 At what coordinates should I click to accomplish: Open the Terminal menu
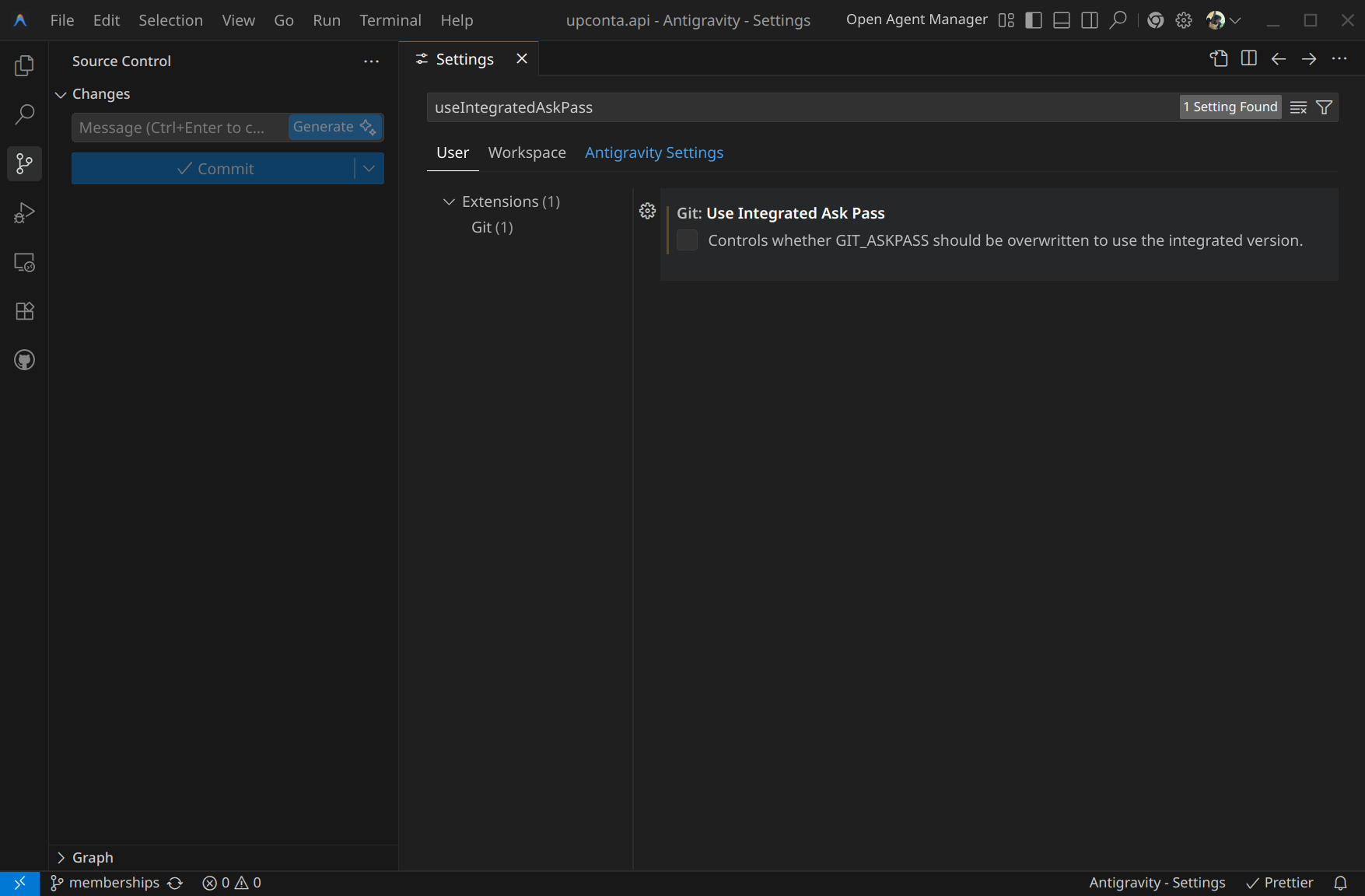(390, 20)
